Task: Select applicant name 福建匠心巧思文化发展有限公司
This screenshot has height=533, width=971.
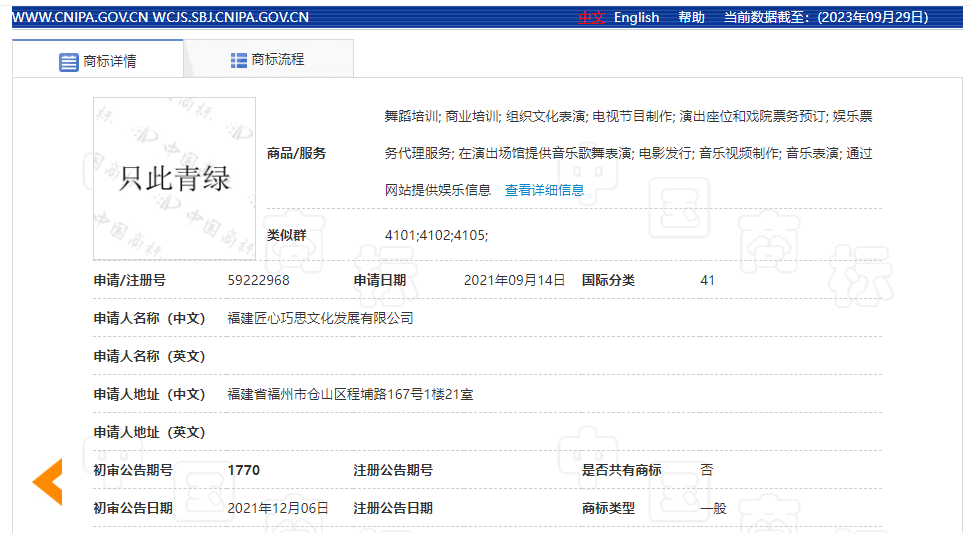Action: [320, 318]
